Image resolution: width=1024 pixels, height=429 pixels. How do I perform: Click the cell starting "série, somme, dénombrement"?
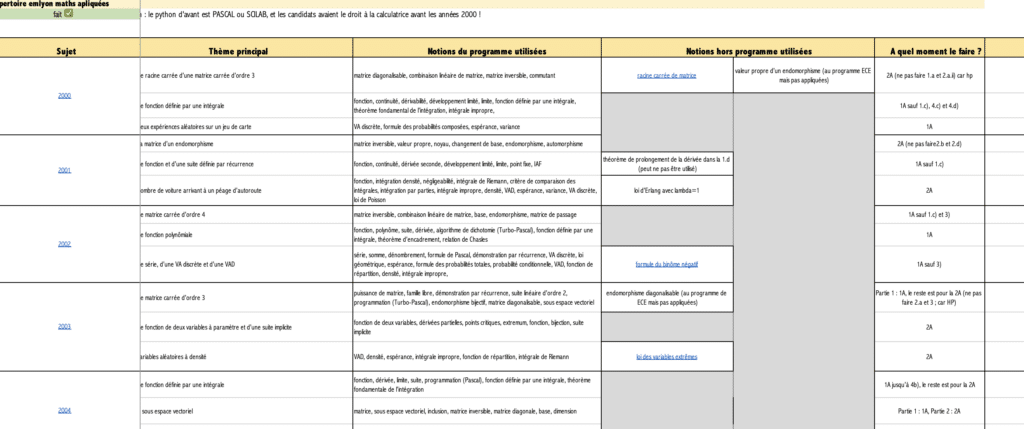click(x=477, y=264)
